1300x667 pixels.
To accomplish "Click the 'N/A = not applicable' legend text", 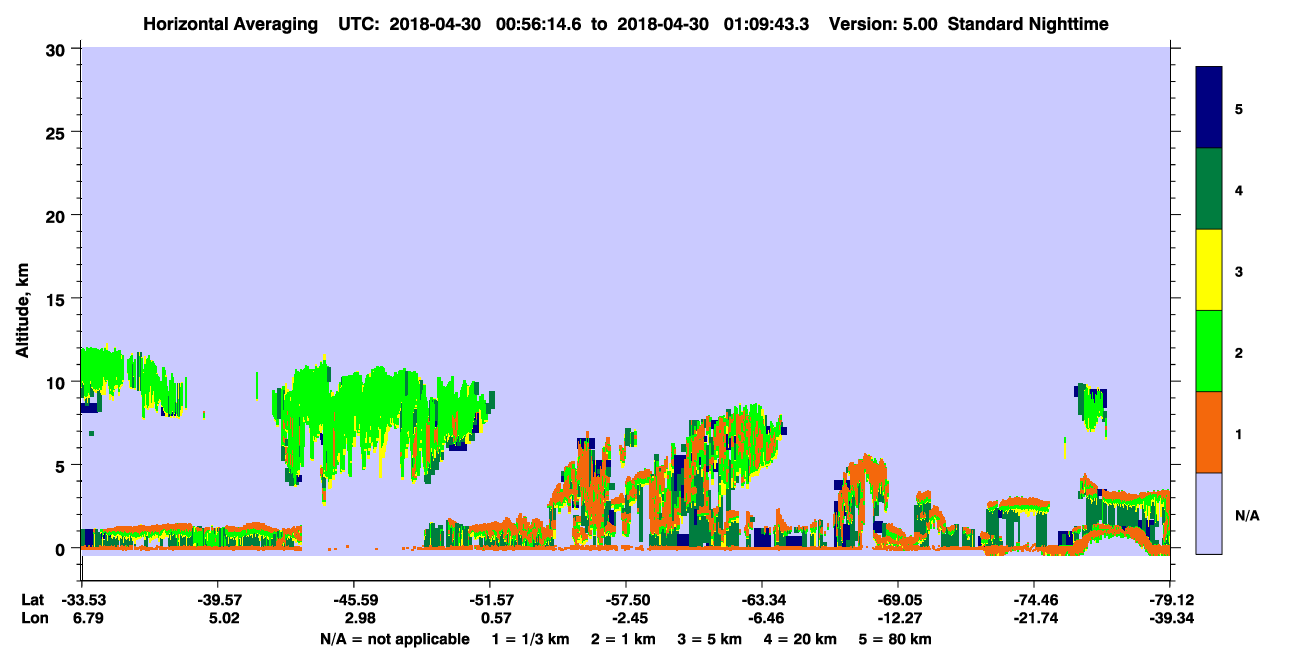I will click(394, 639).
